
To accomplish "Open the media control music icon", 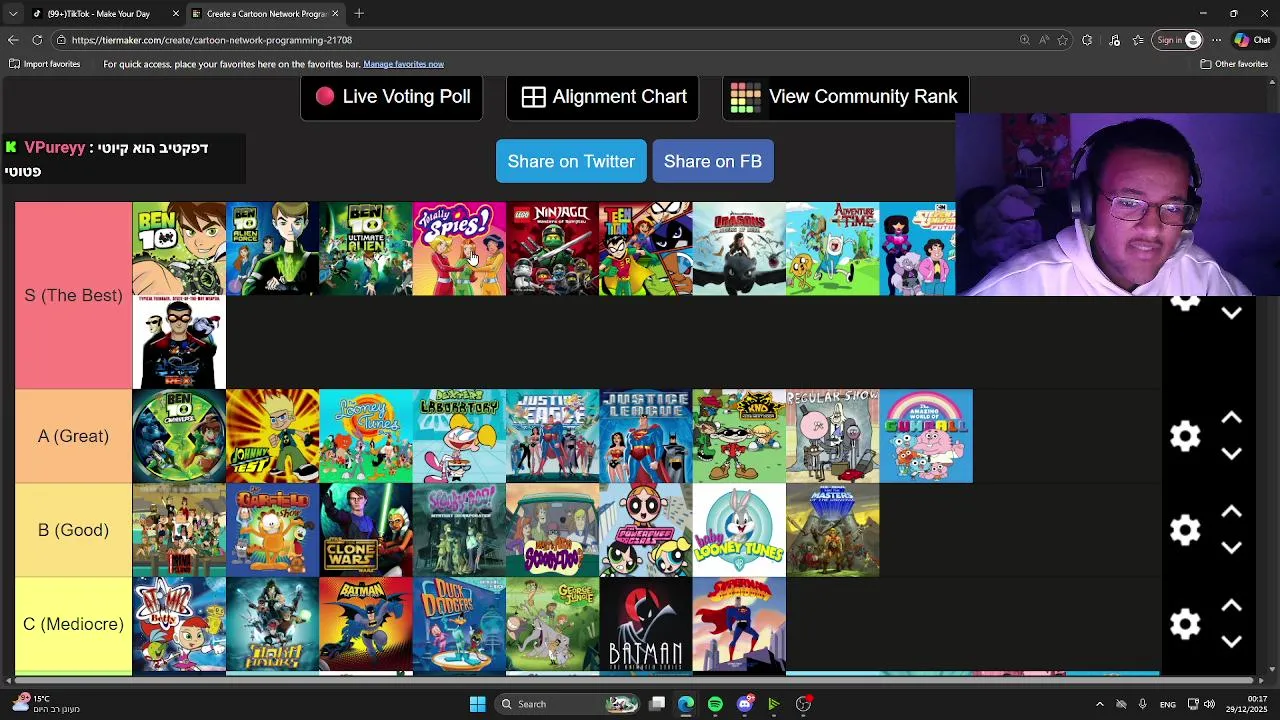I will [x=1115, y=40].
